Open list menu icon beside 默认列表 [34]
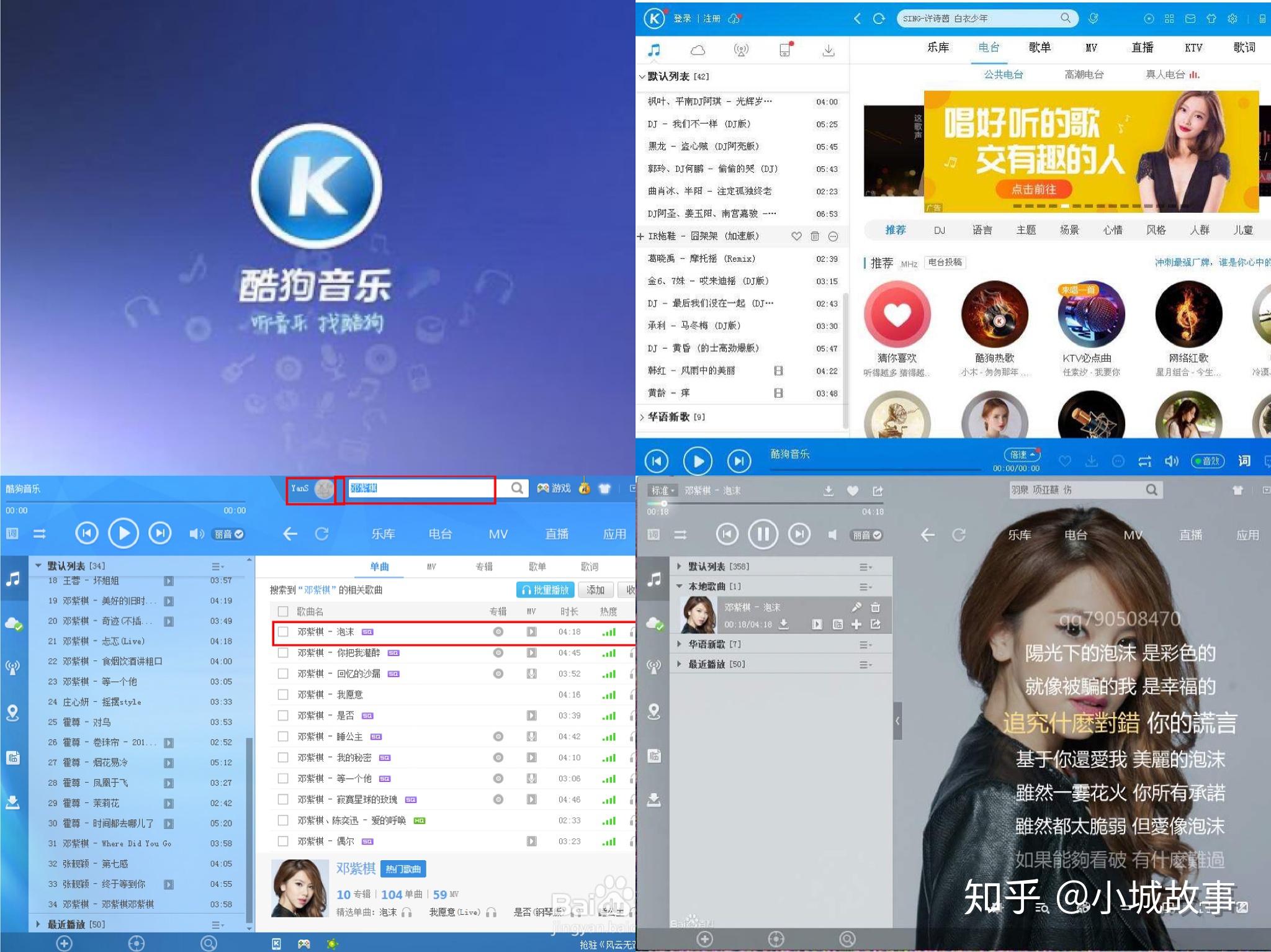 tap(218, 566)
